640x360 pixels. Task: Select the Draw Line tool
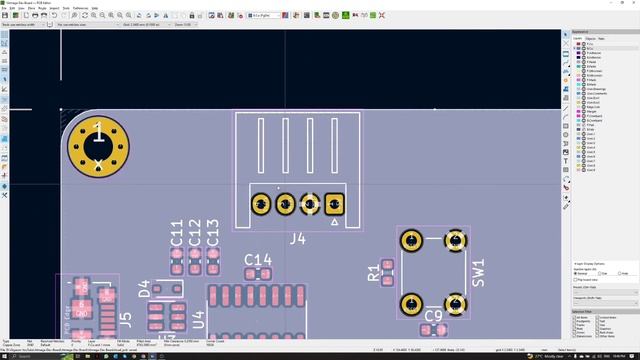[566, 108]
